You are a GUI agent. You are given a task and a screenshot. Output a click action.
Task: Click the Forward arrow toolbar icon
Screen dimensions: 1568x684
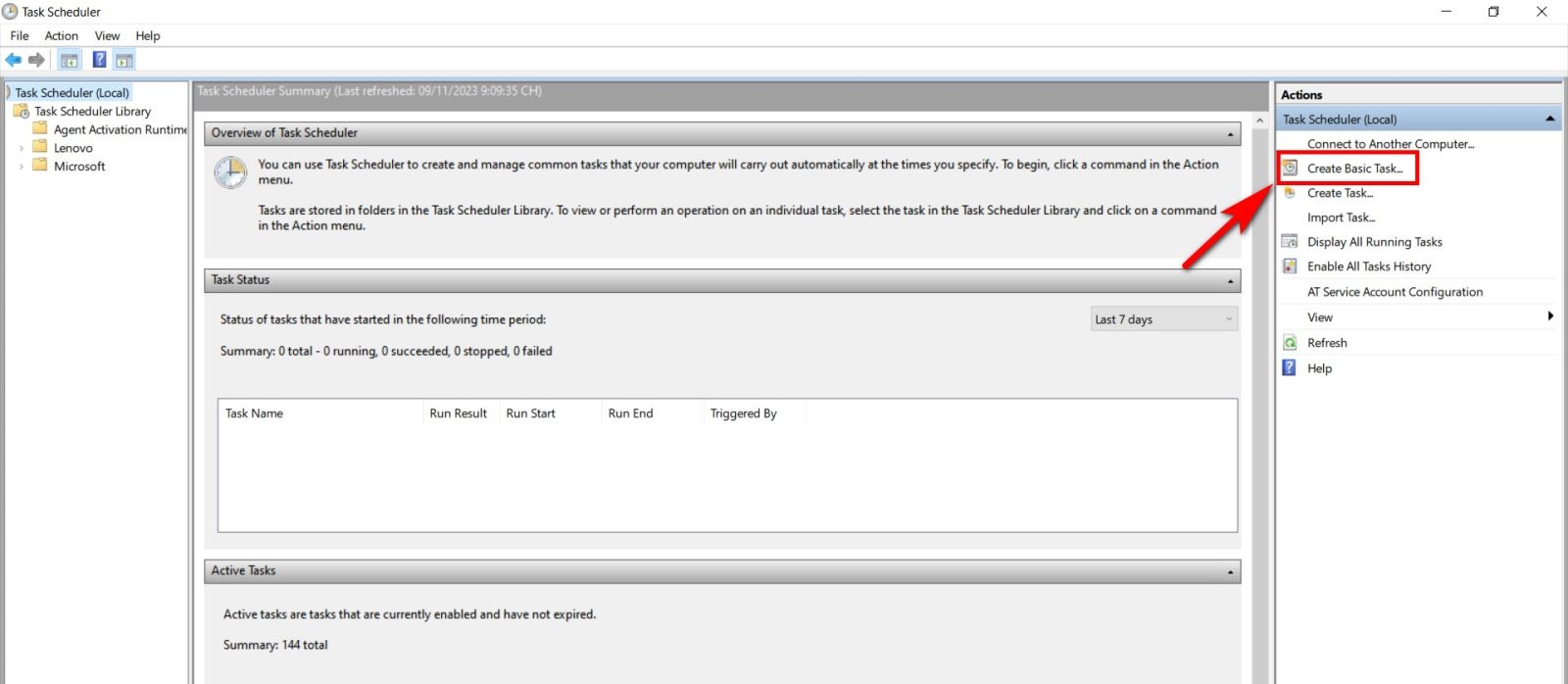click(x=36, y=60)
